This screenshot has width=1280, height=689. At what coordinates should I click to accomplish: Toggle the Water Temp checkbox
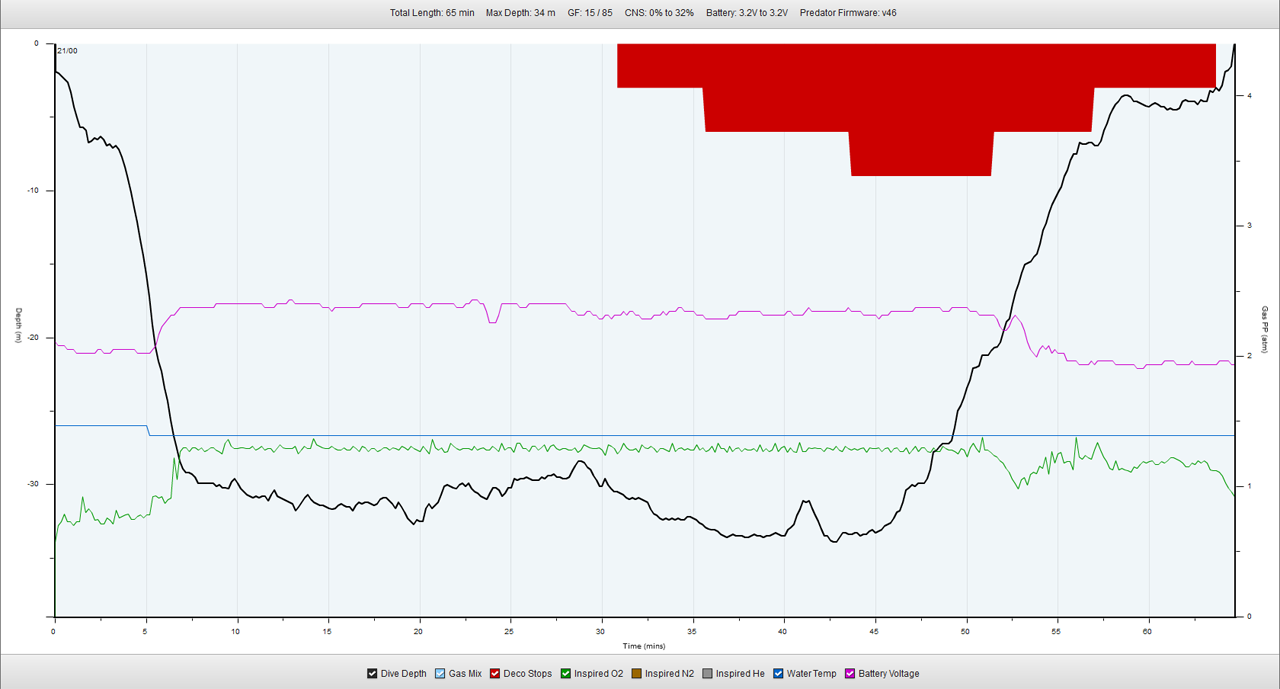(x=779, y=674)
